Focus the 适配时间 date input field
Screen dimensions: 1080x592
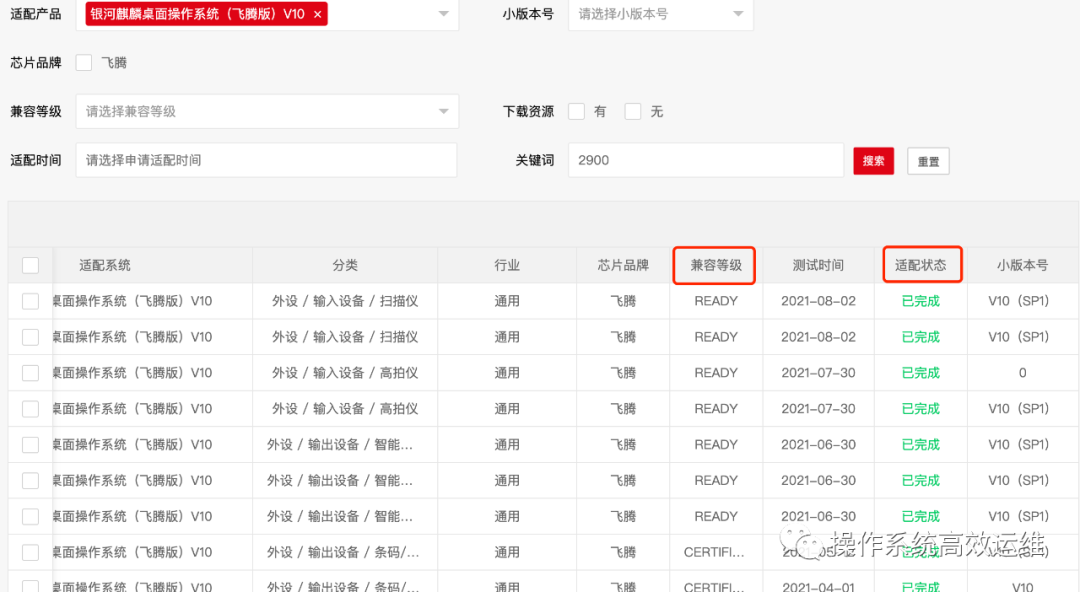click(x=267, y=161)
